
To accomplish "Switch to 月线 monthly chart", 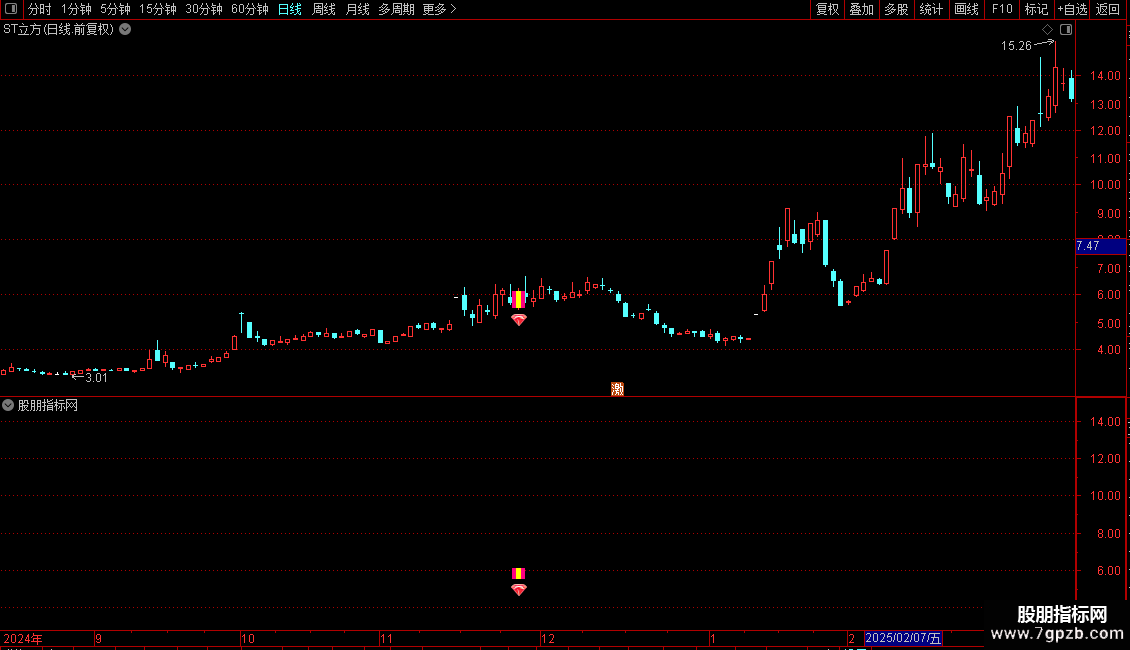I will point(357,9).
